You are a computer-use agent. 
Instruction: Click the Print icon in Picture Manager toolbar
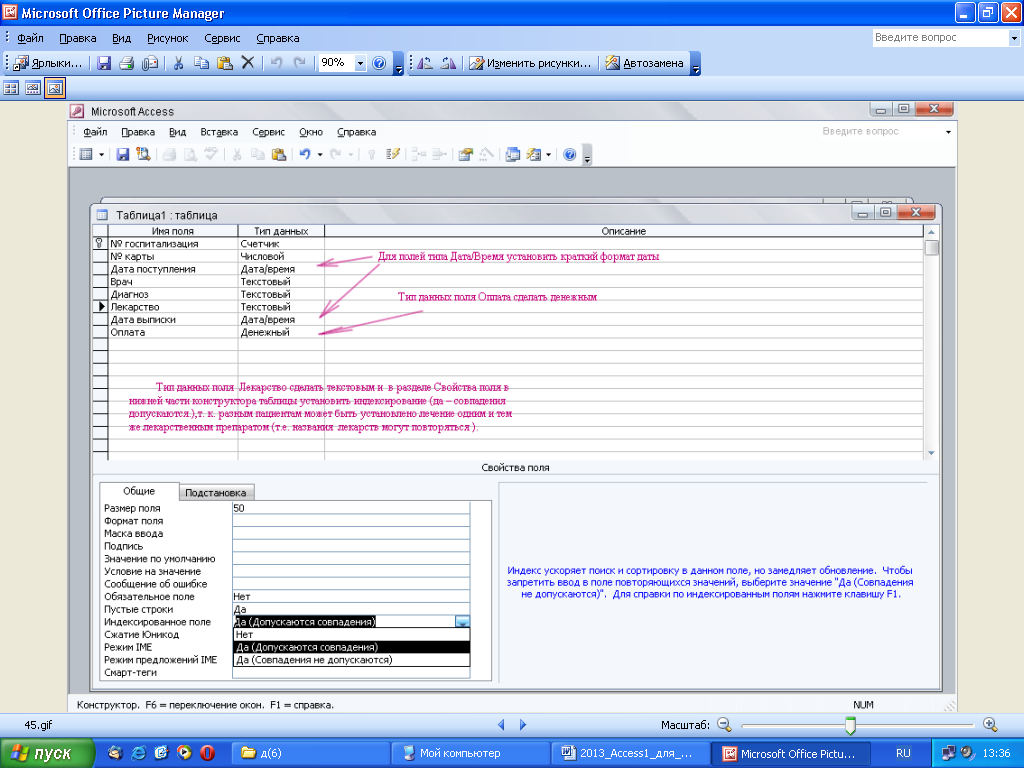tap(127, 63)
